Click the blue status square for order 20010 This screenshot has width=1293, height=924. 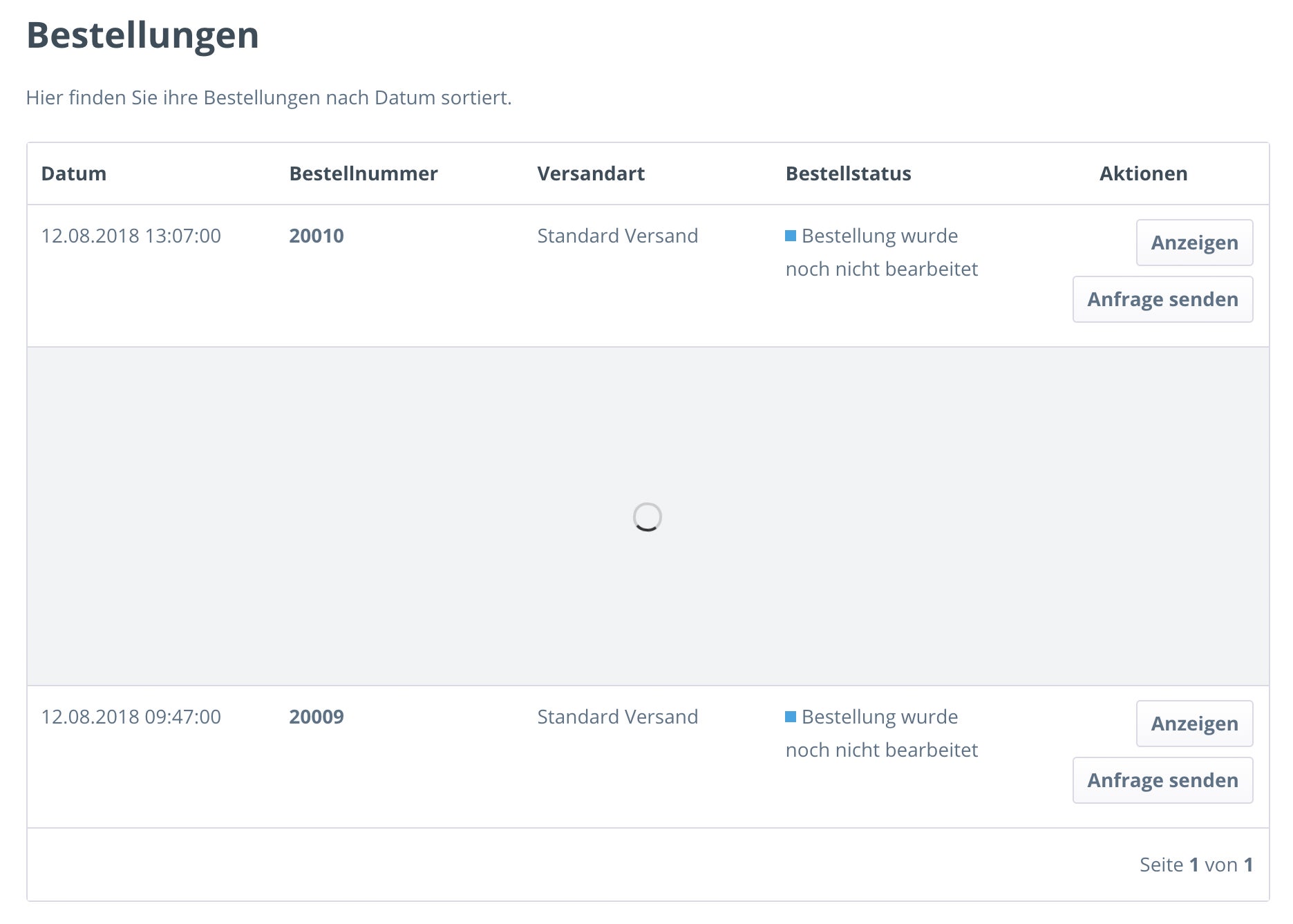tap(791, 236)
